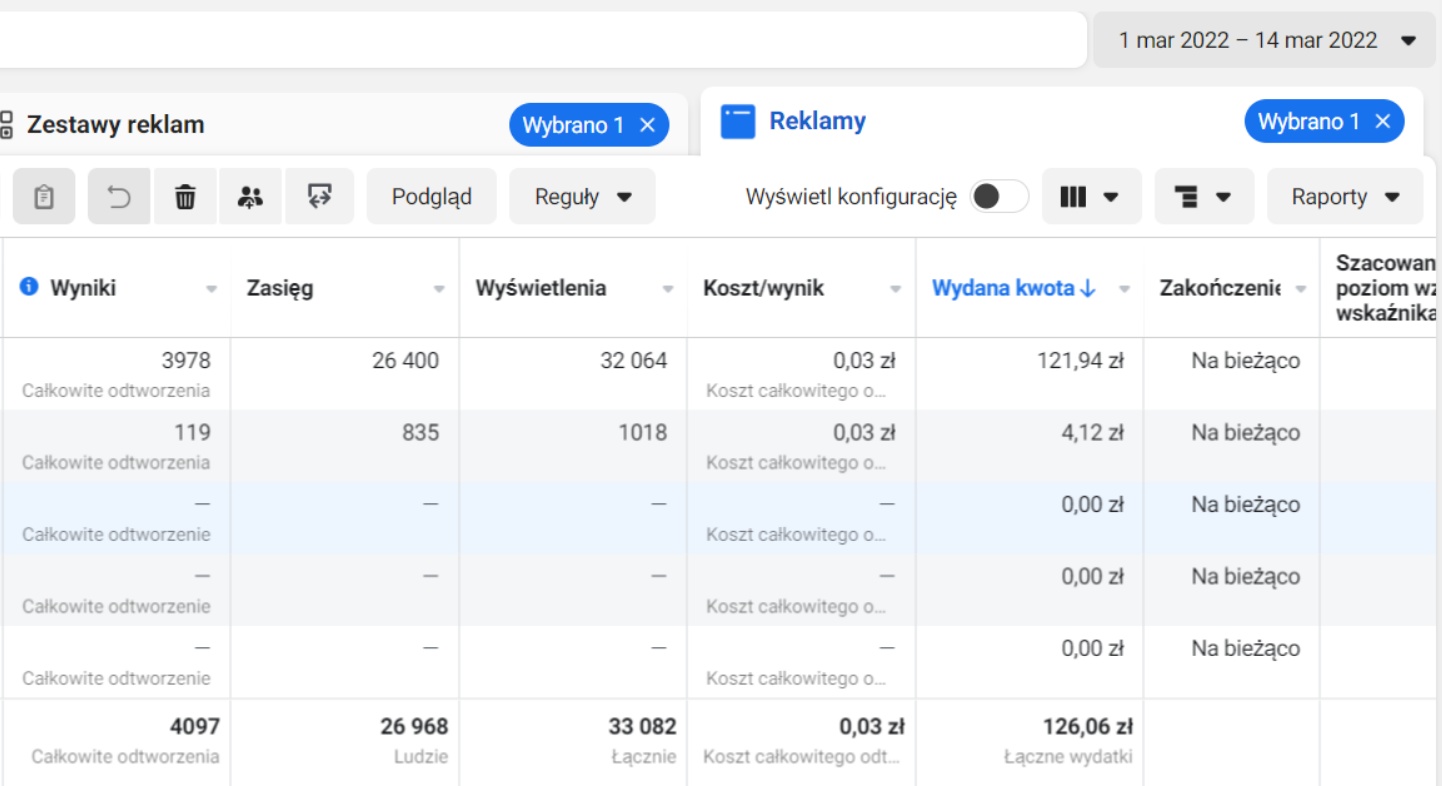The image size is (1442, 786).
Task: Click the trash delete icon
Action: pyautogui.click(x=185, y=197)
